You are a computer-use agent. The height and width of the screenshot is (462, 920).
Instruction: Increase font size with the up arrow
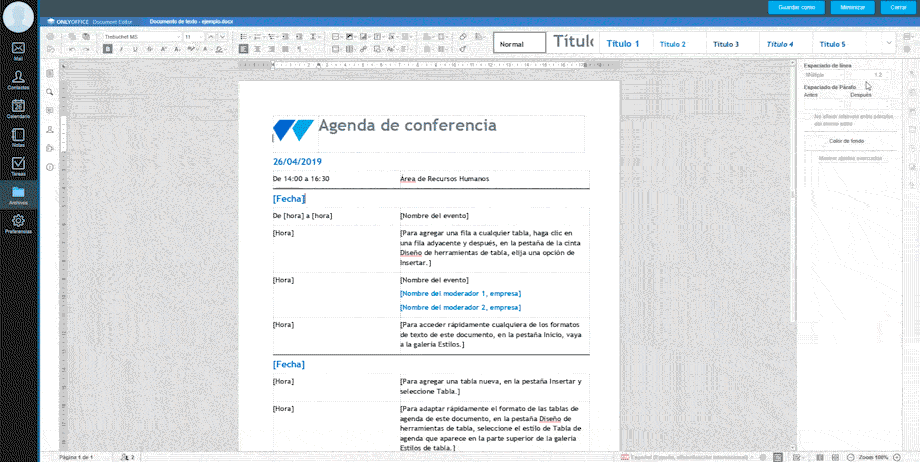tap(211, 36)
